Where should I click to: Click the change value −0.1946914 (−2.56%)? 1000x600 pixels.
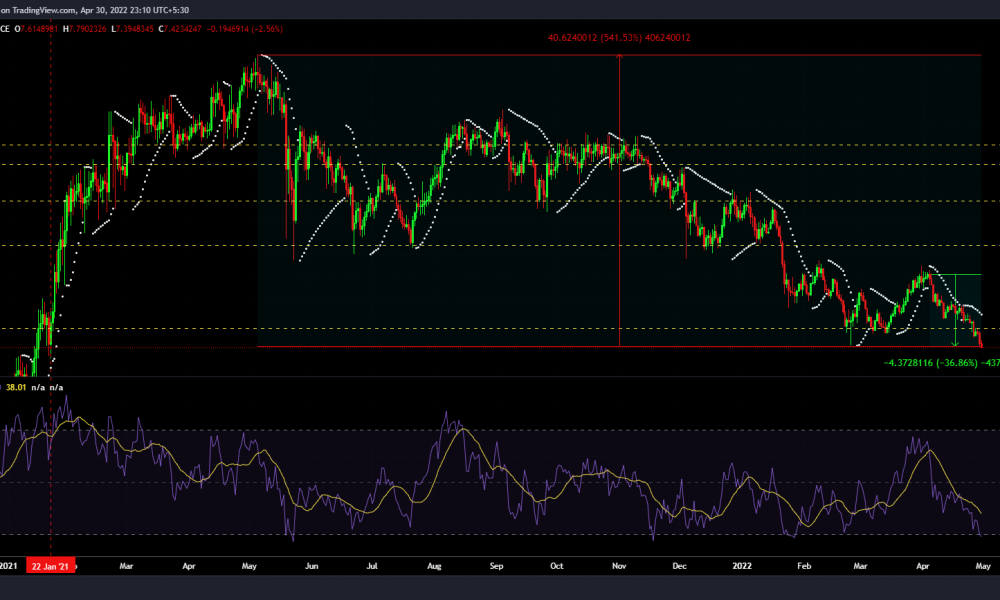click(x=245, y=29)
